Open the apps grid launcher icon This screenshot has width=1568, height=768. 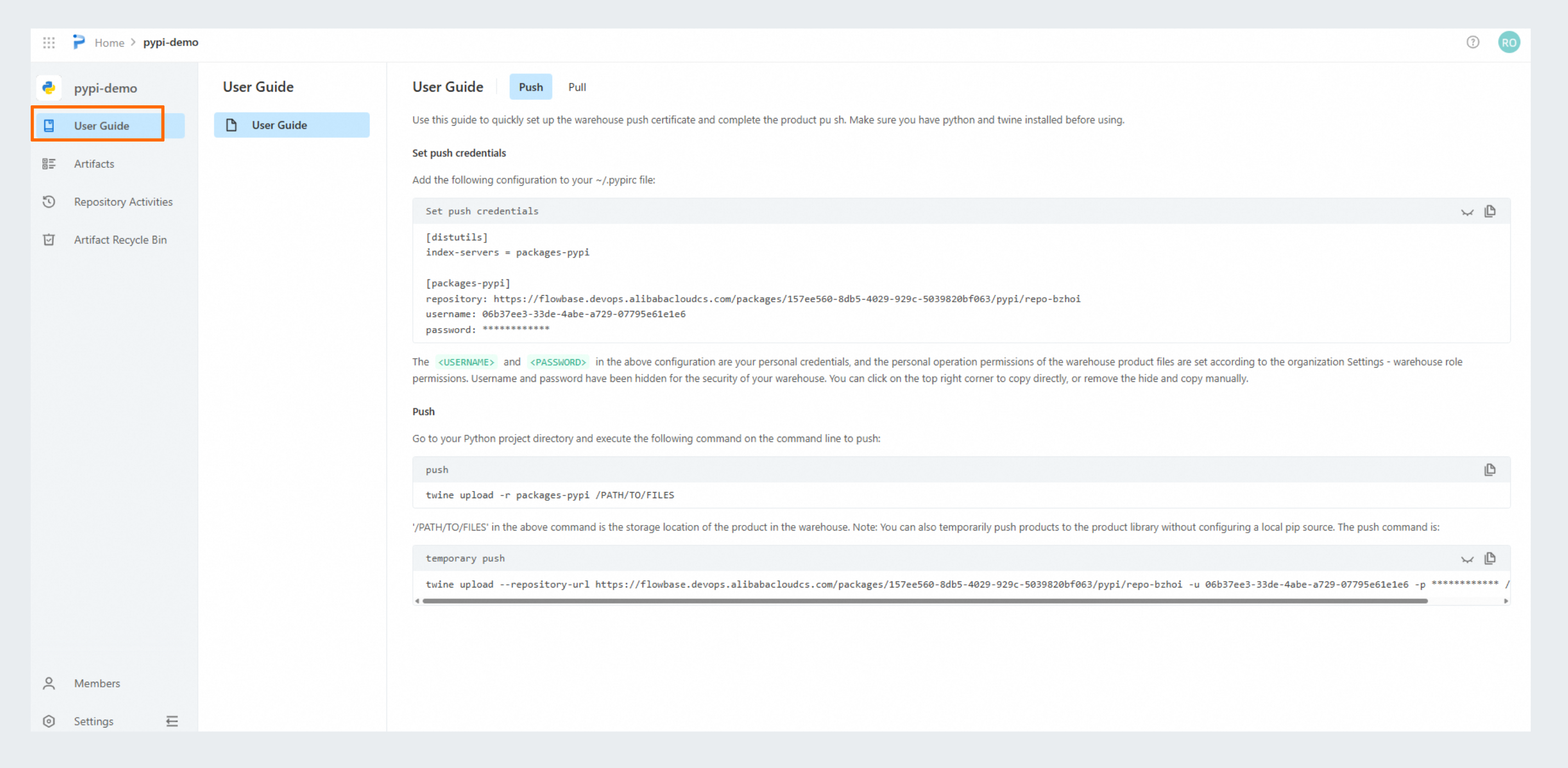(x=49, y=43)
